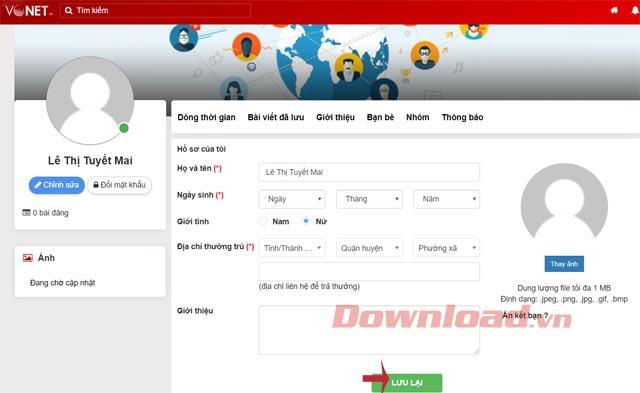Click the Ảnh photo icon in sidebar
640x393 pixels.
pyautogui.click(x=27, y=258)
